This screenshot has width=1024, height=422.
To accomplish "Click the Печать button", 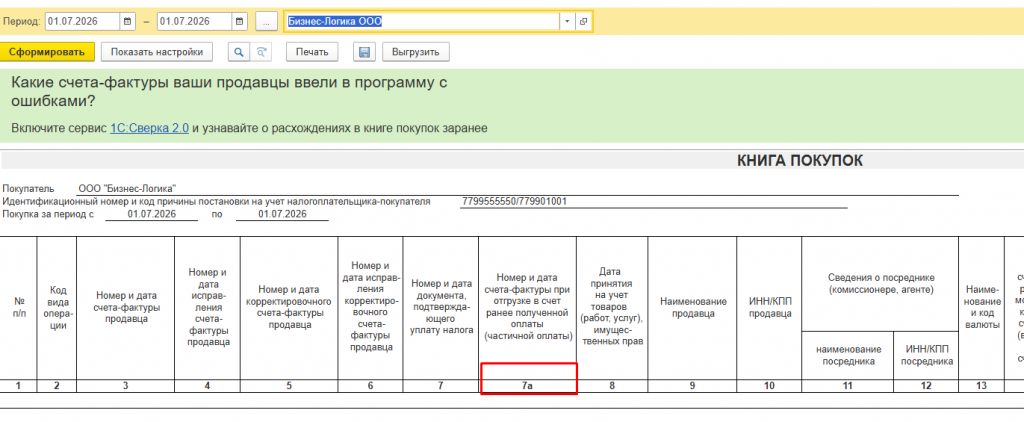I will pos(312,52).
